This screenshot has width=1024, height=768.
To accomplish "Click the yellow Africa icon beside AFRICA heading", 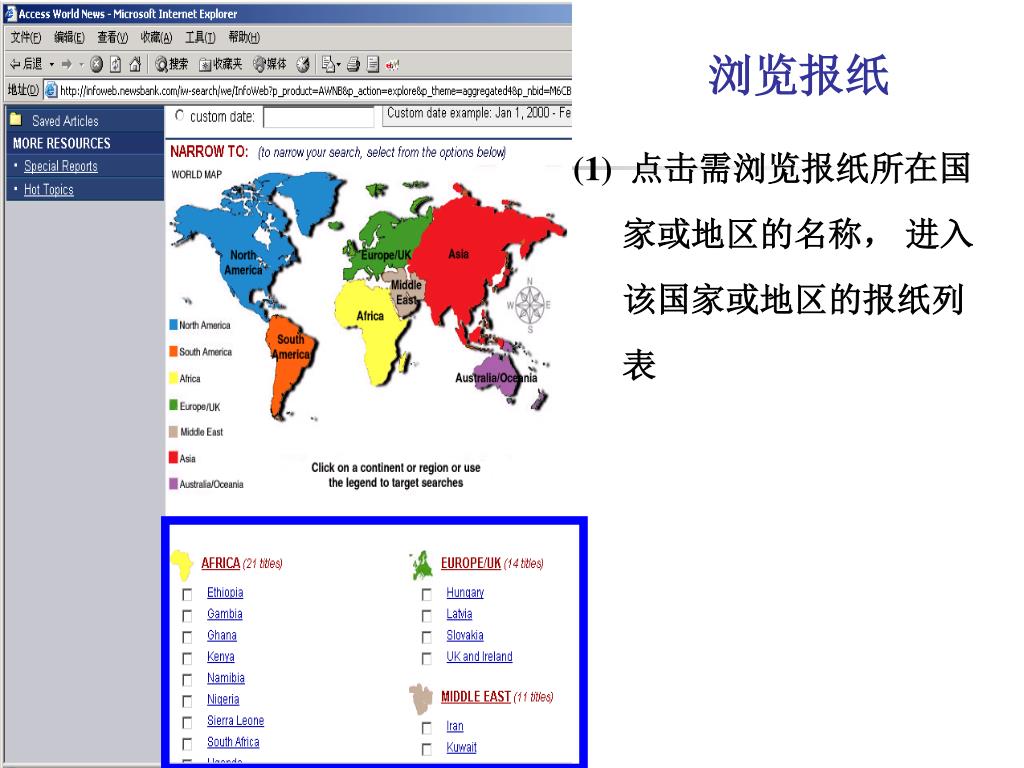I will pyautogui.click(x=182, y=565).
